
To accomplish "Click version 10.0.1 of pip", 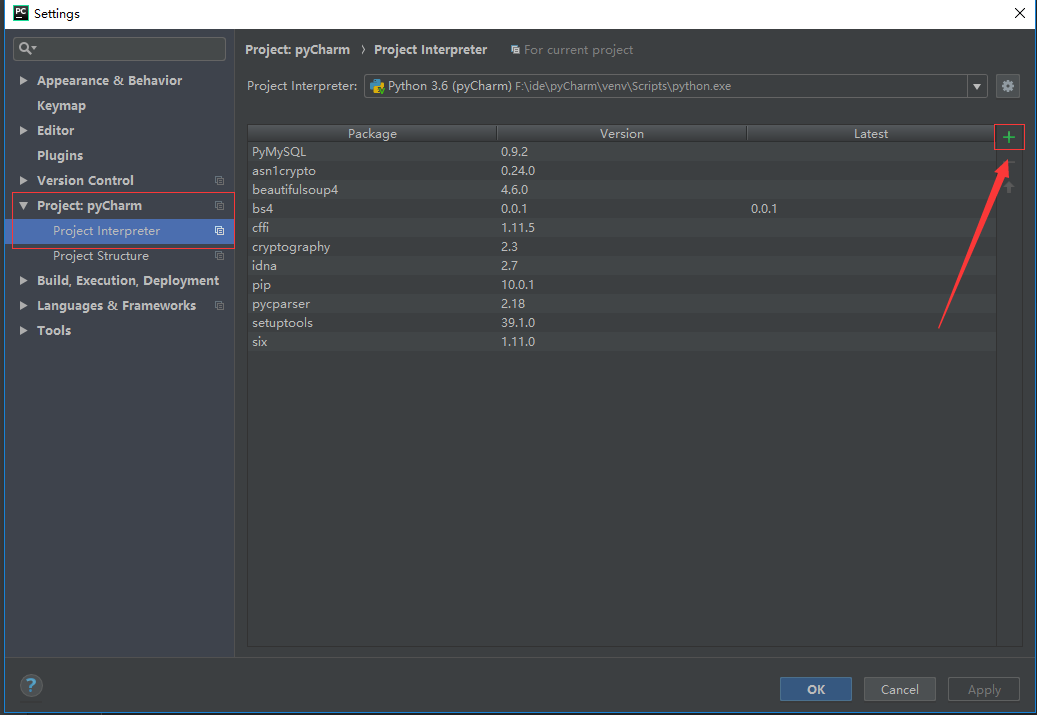I will (x=518, y=284).
